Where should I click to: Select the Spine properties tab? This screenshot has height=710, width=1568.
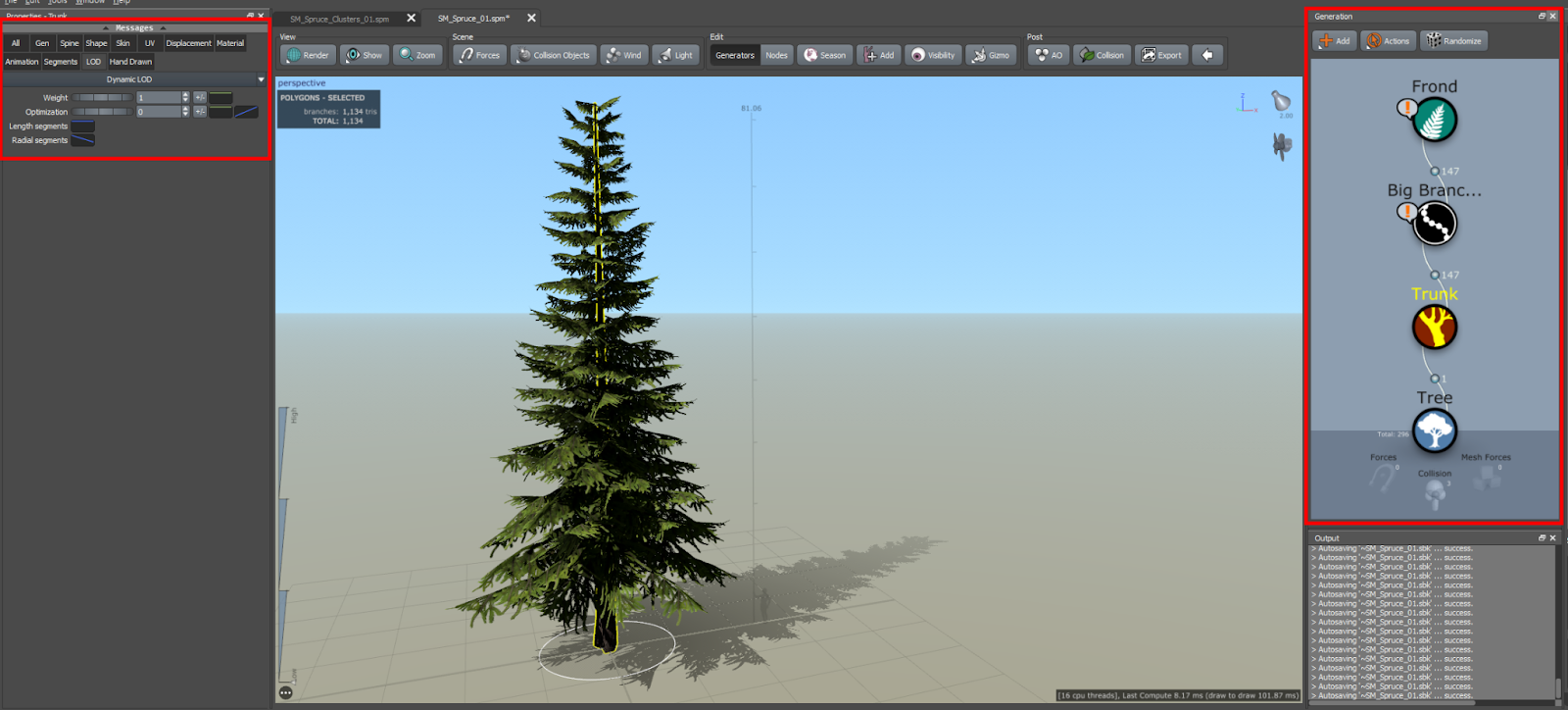pyautogui.click(x=70, y=43)
